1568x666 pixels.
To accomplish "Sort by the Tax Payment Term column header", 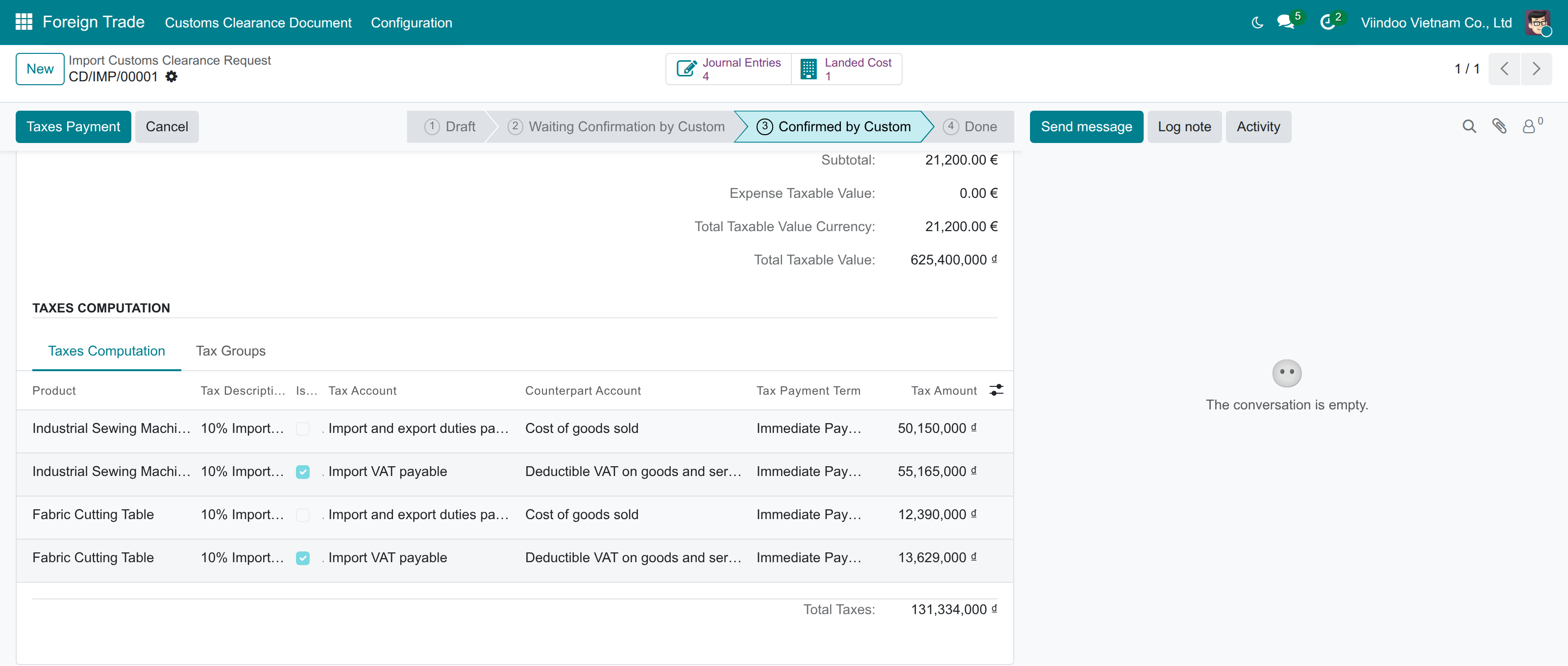I will click(x=808, y=390).
